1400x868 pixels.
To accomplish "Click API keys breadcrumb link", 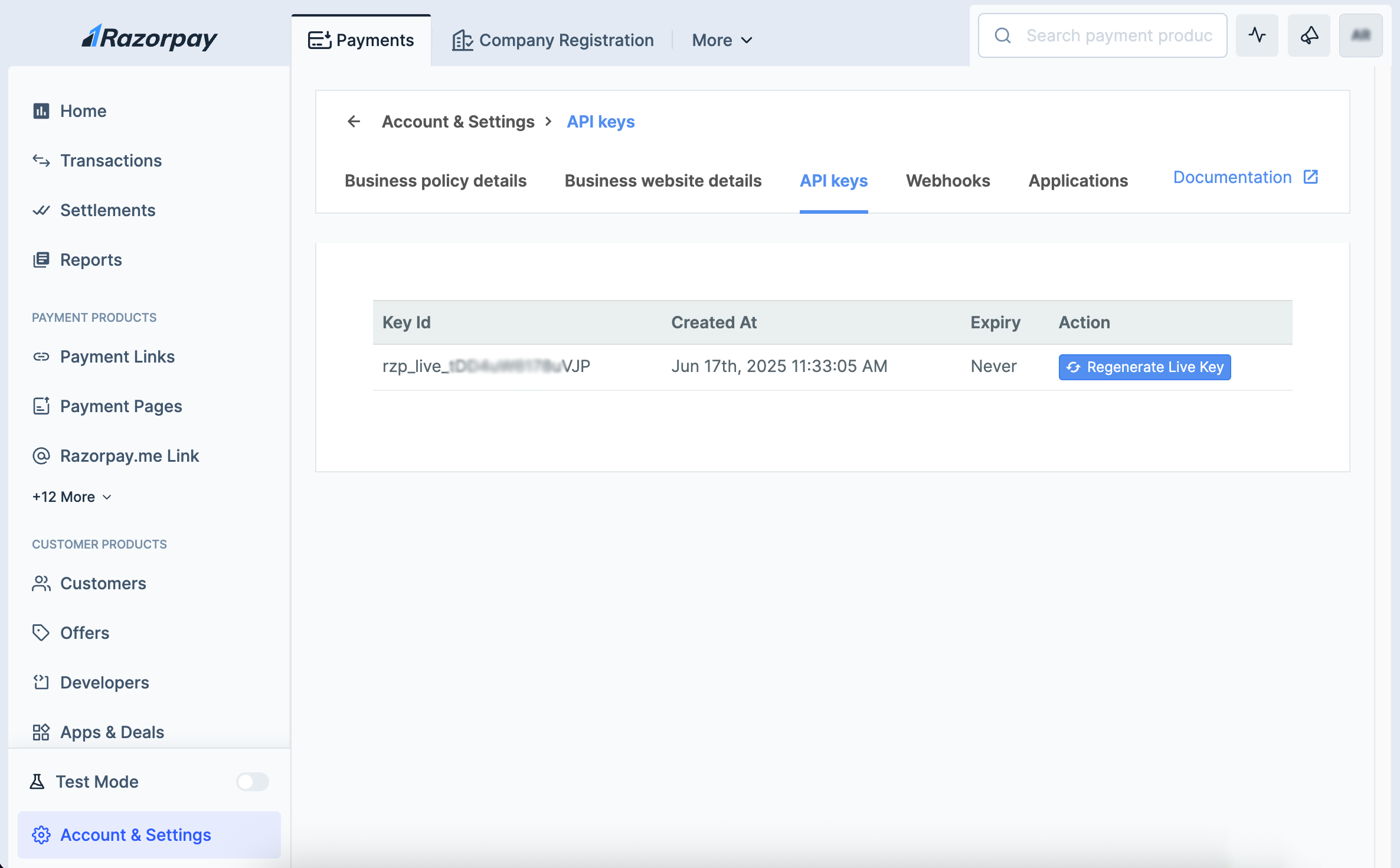I will (601, 122).
